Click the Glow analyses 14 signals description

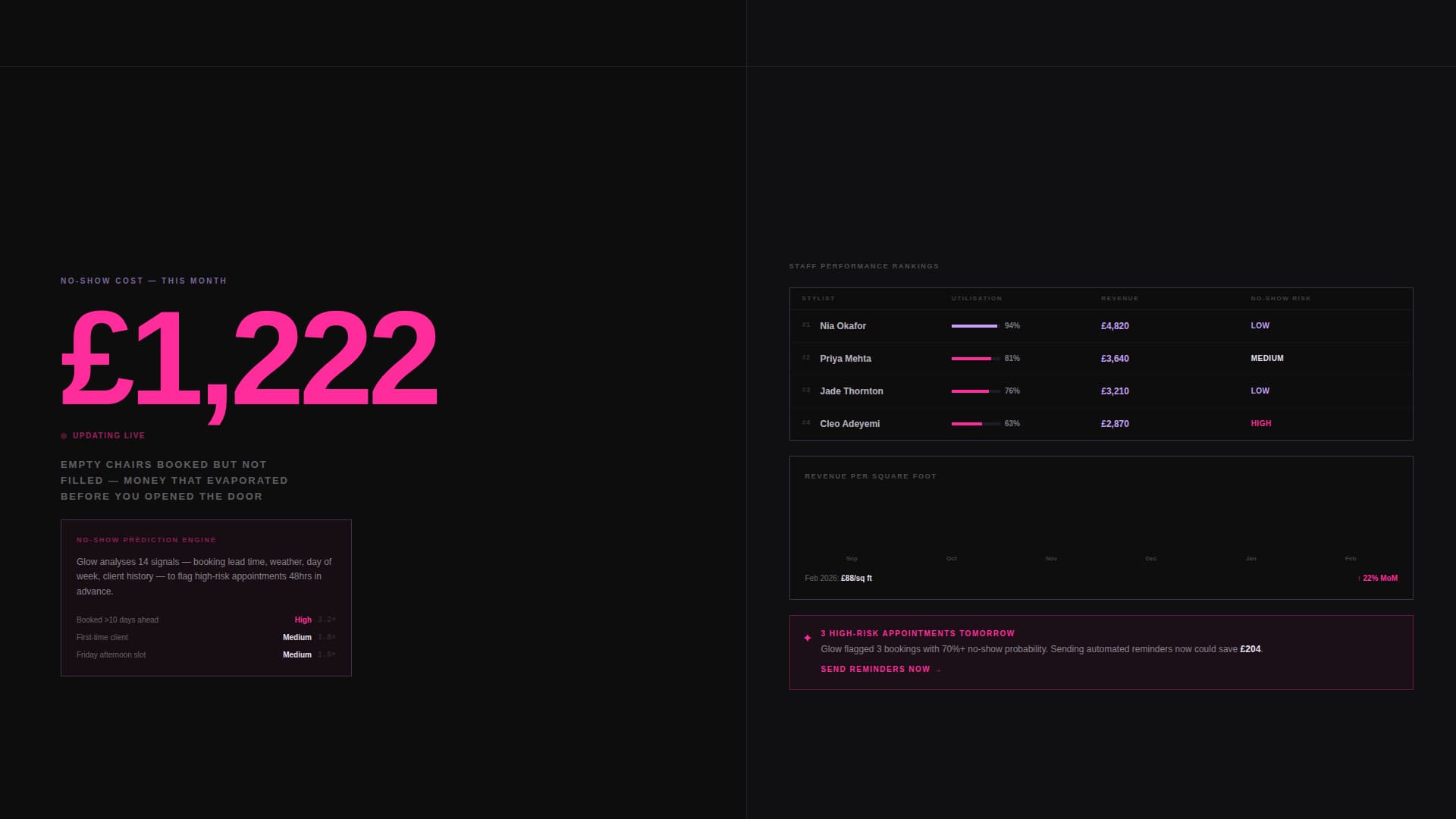(x=204, y=577)
